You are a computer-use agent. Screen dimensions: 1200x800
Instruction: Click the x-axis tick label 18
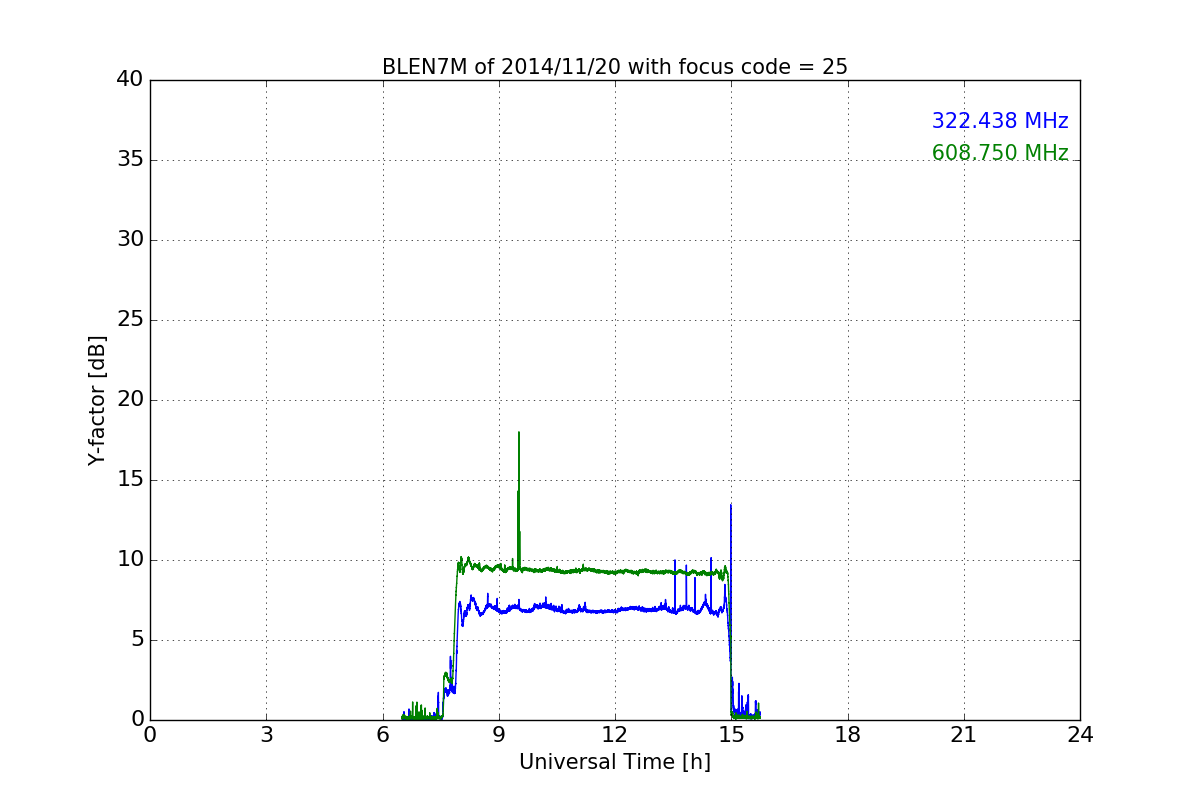pos(848,735)
